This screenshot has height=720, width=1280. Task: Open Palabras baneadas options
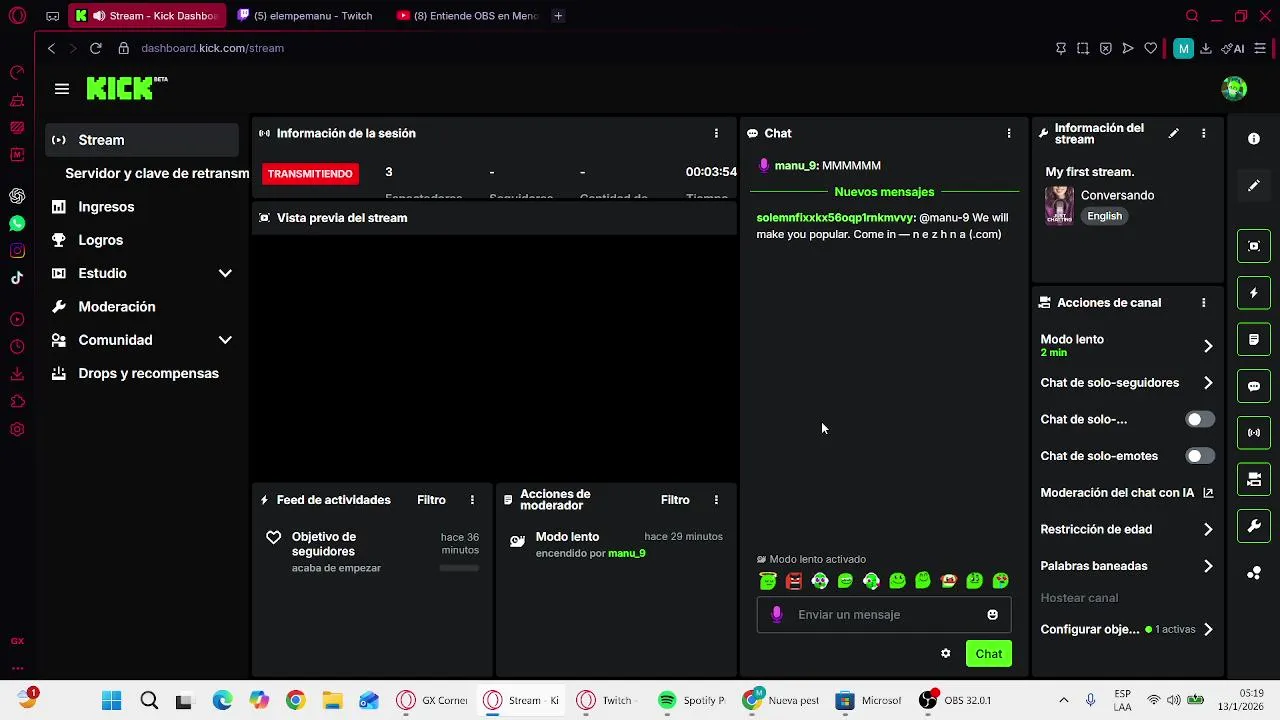click(x=1208, y=566)
